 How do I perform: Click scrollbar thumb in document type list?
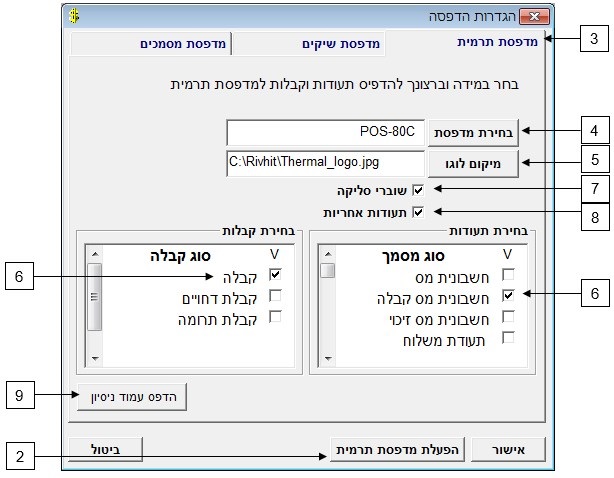(328, 271)
